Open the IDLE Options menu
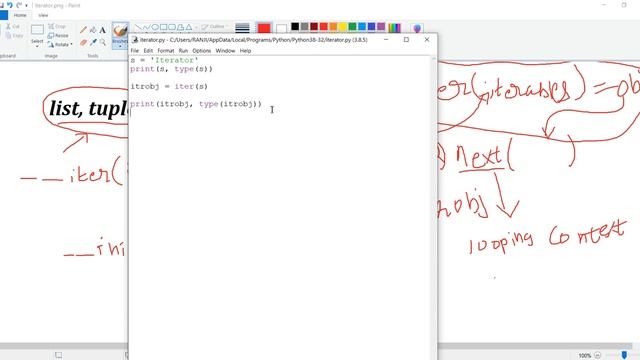This screenshot has width=640, height=360. (202, 51)
